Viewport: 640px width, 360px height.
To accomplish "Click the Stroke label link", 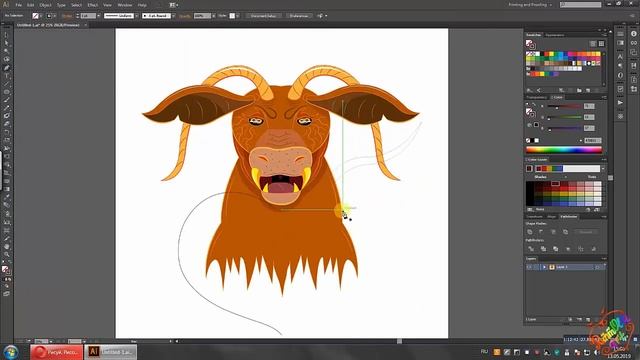I will tap(67, 16).
